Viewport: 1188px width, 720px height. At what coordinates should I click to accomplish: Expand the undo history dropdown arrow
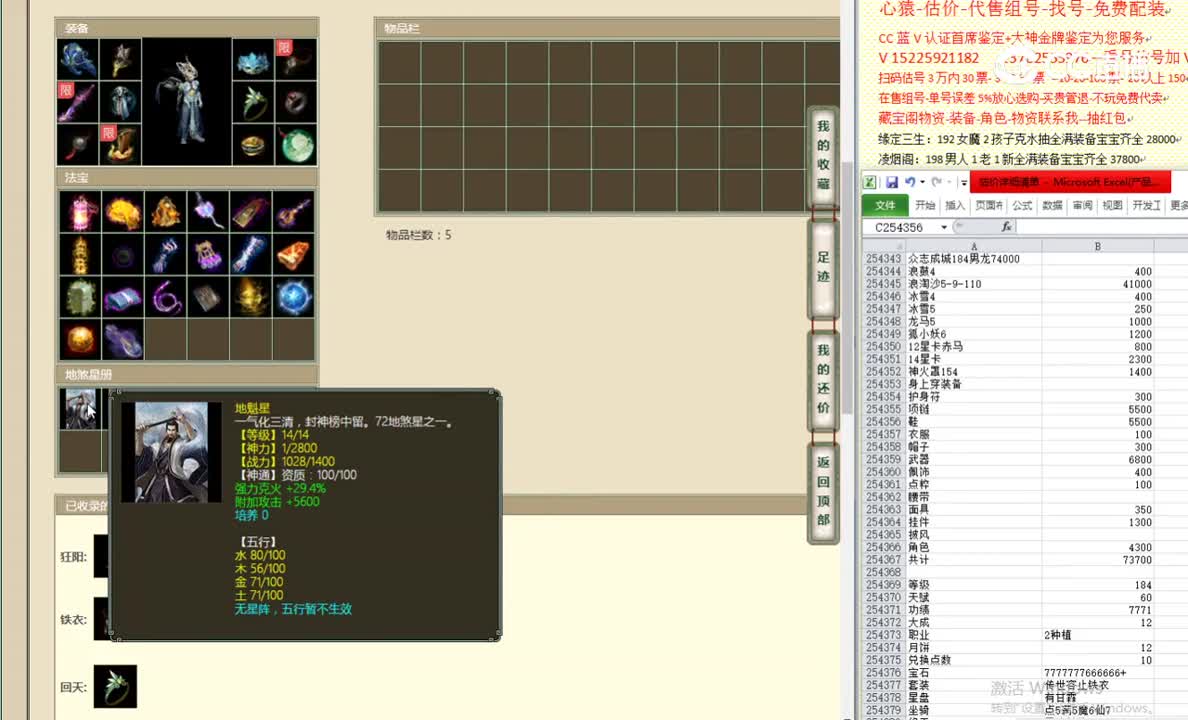[x=922, y=182]
